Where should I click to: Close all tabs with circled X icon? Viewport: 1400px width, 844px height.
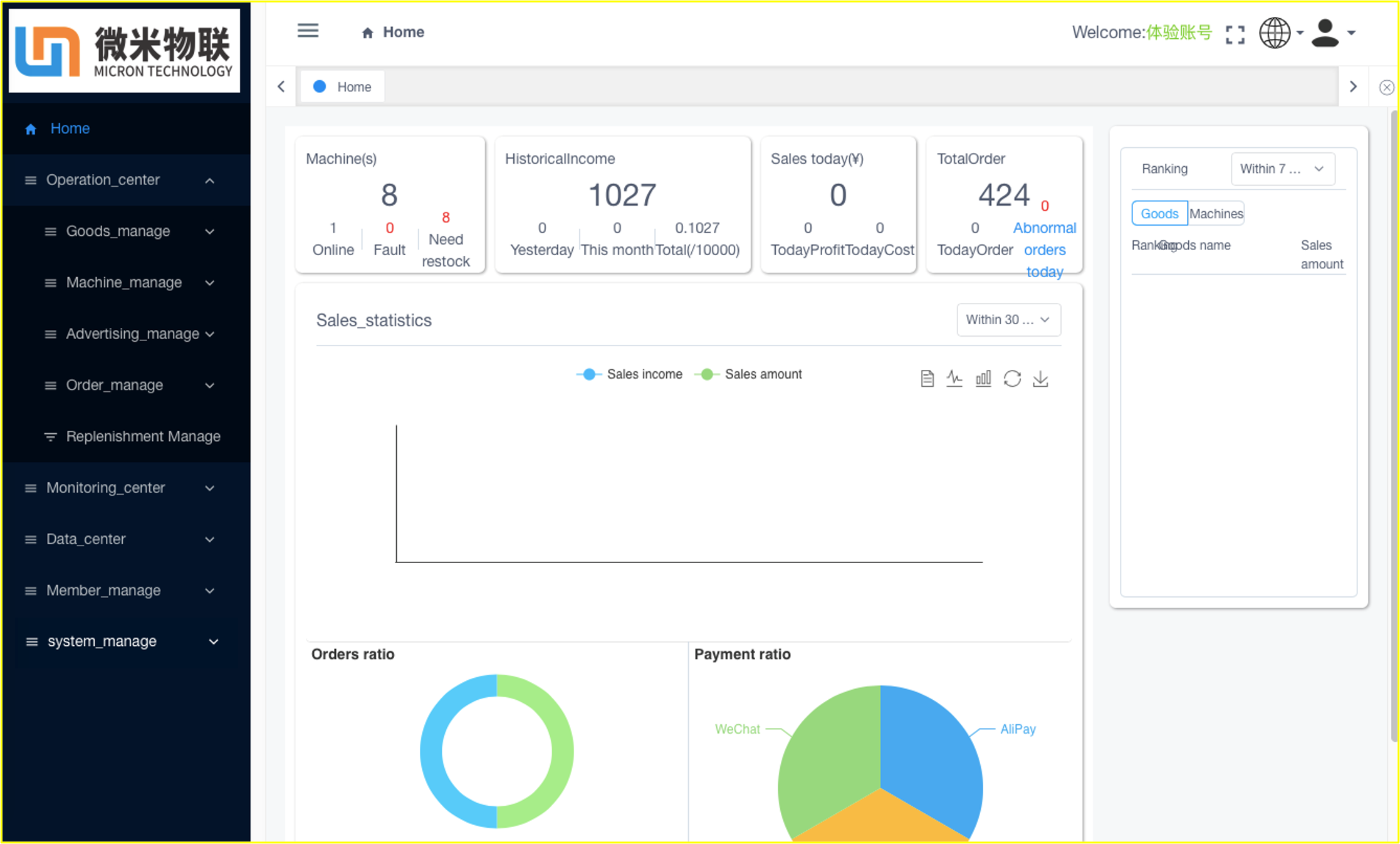[1386, 87]
